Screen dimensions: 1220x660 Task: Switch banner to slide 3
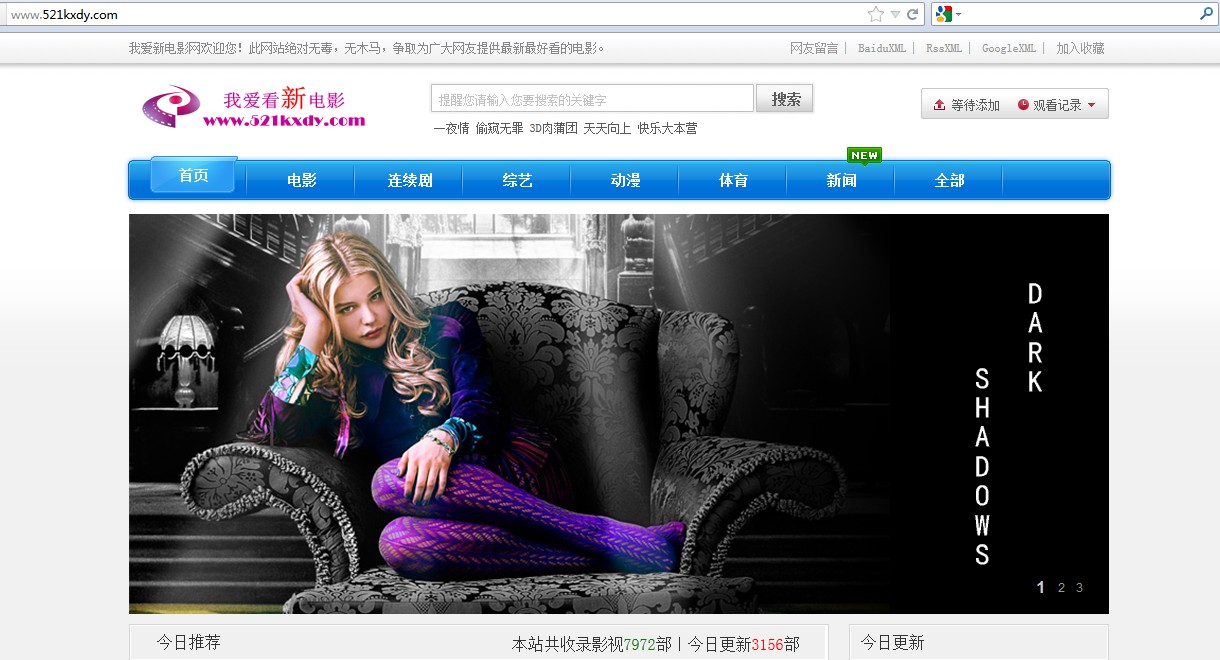(1079, 588)
